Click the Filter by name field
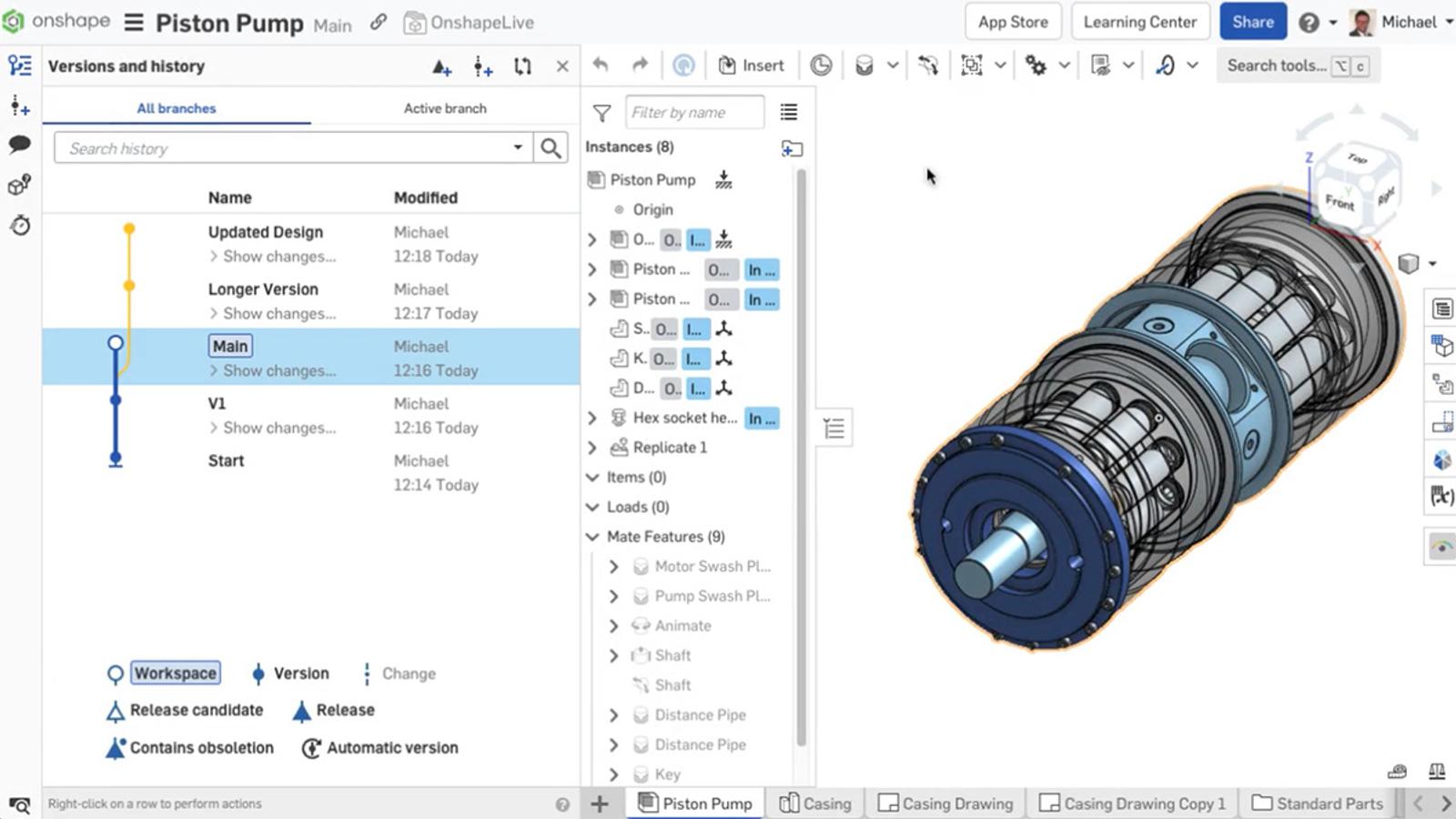This screenshot has width=1456, height=819. (x=694, y=113)
